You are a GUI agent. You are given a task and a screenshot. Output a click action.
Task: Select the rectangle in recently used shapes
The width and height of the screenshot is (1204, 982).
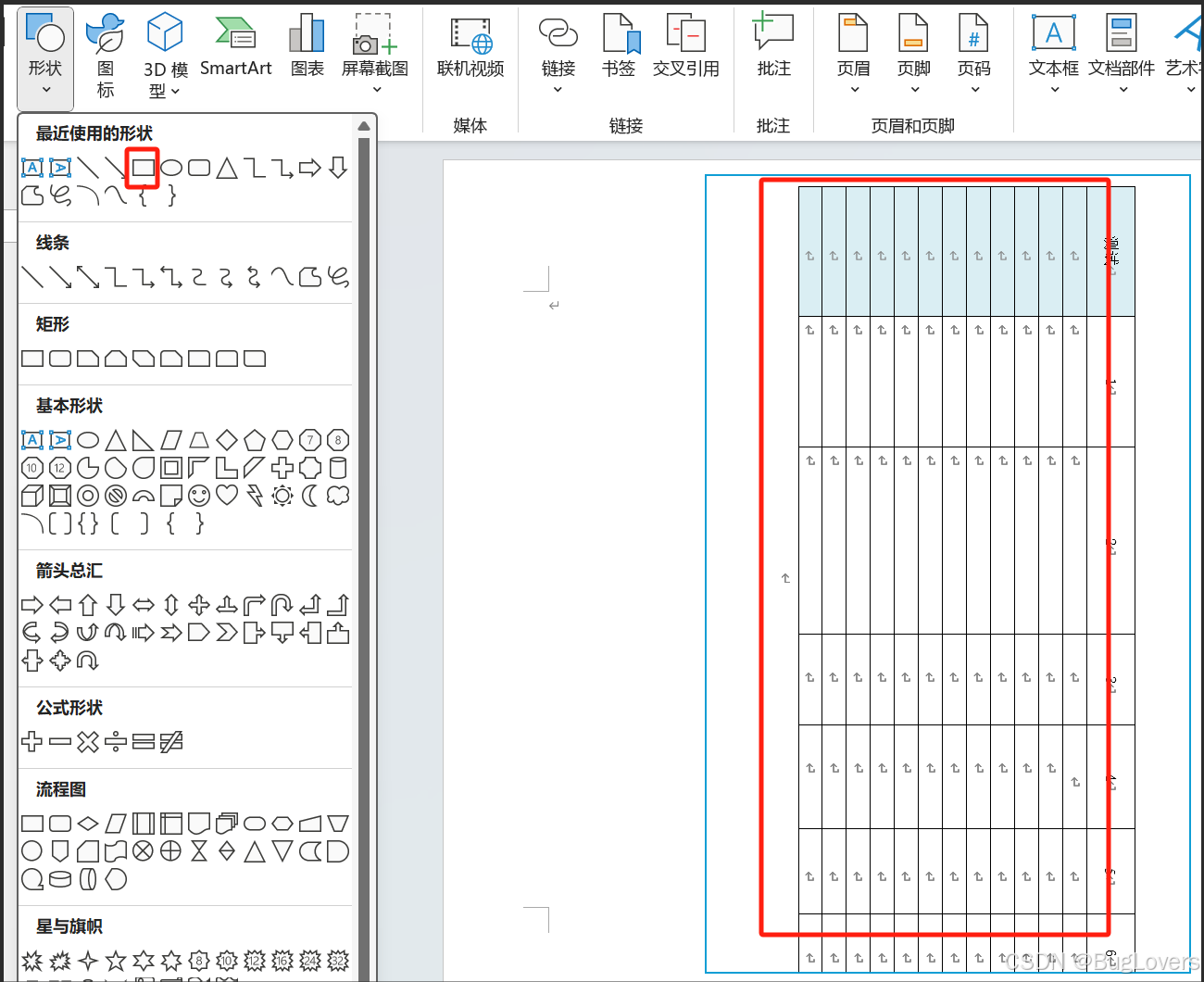(144, 168)
